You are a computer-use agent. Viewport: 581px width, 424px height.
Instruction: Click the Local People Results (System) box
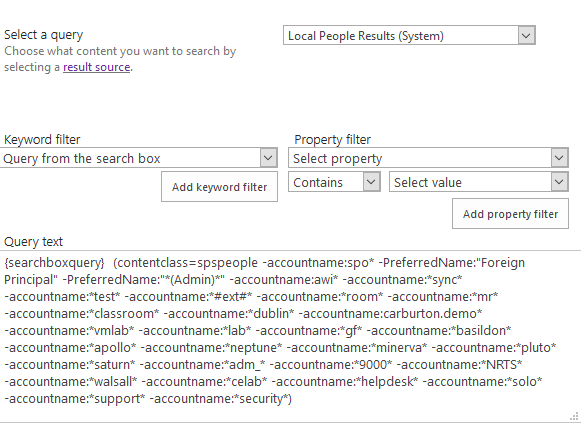coord(409,36)
